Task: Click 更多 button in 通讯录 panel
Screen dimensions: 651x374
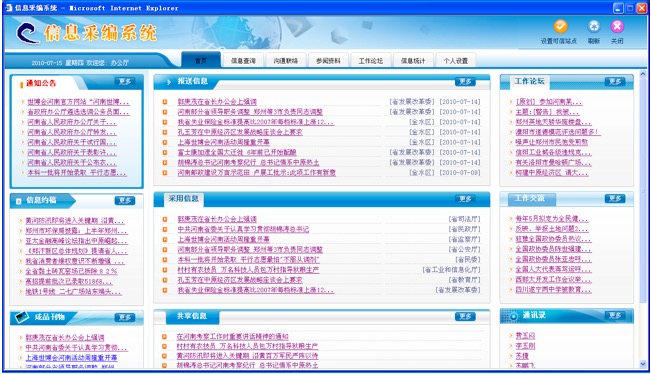Action: point(615,315)
